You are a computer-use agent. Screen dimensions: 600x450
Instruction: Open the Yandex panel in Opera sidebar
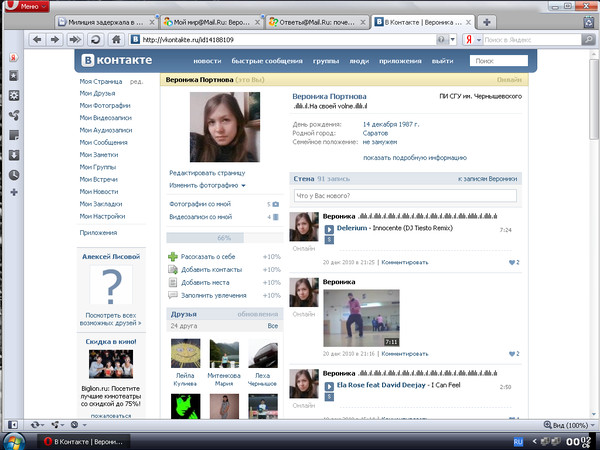14,57
